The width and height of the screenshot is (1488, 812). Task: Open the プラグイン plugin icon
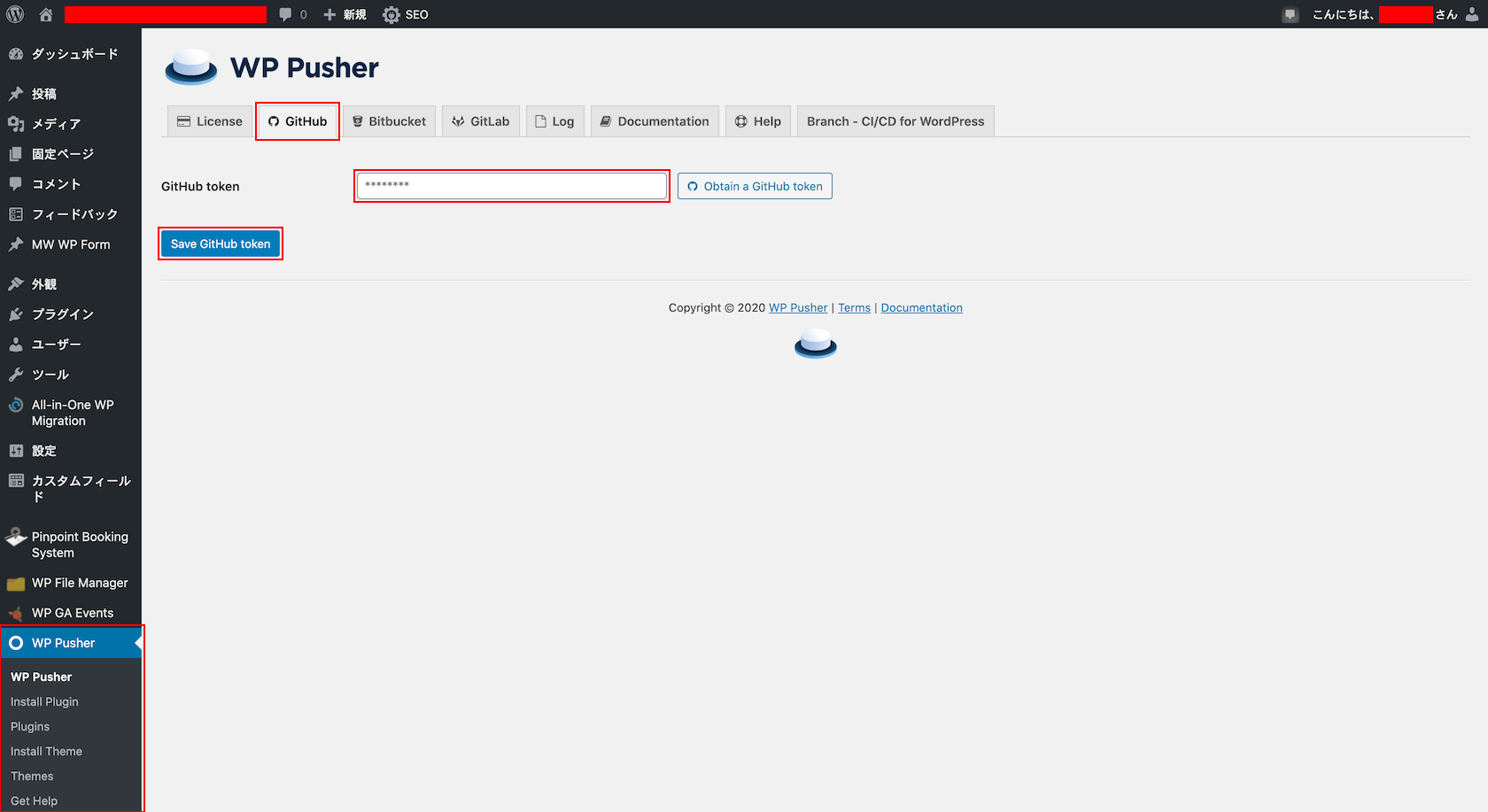coord(17,313)
